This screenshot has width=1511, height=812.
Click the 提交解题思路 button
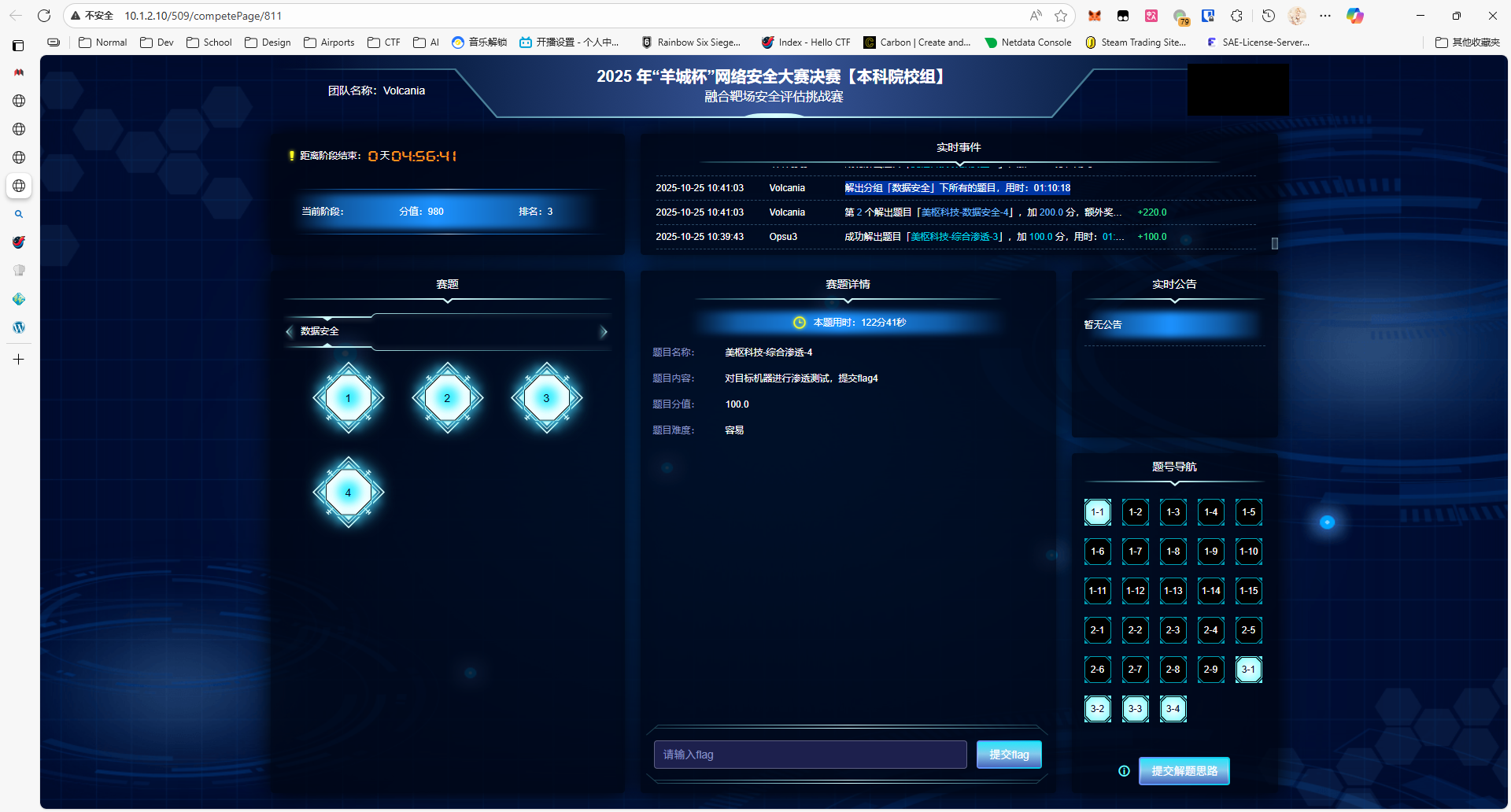tap(1184, 771)
